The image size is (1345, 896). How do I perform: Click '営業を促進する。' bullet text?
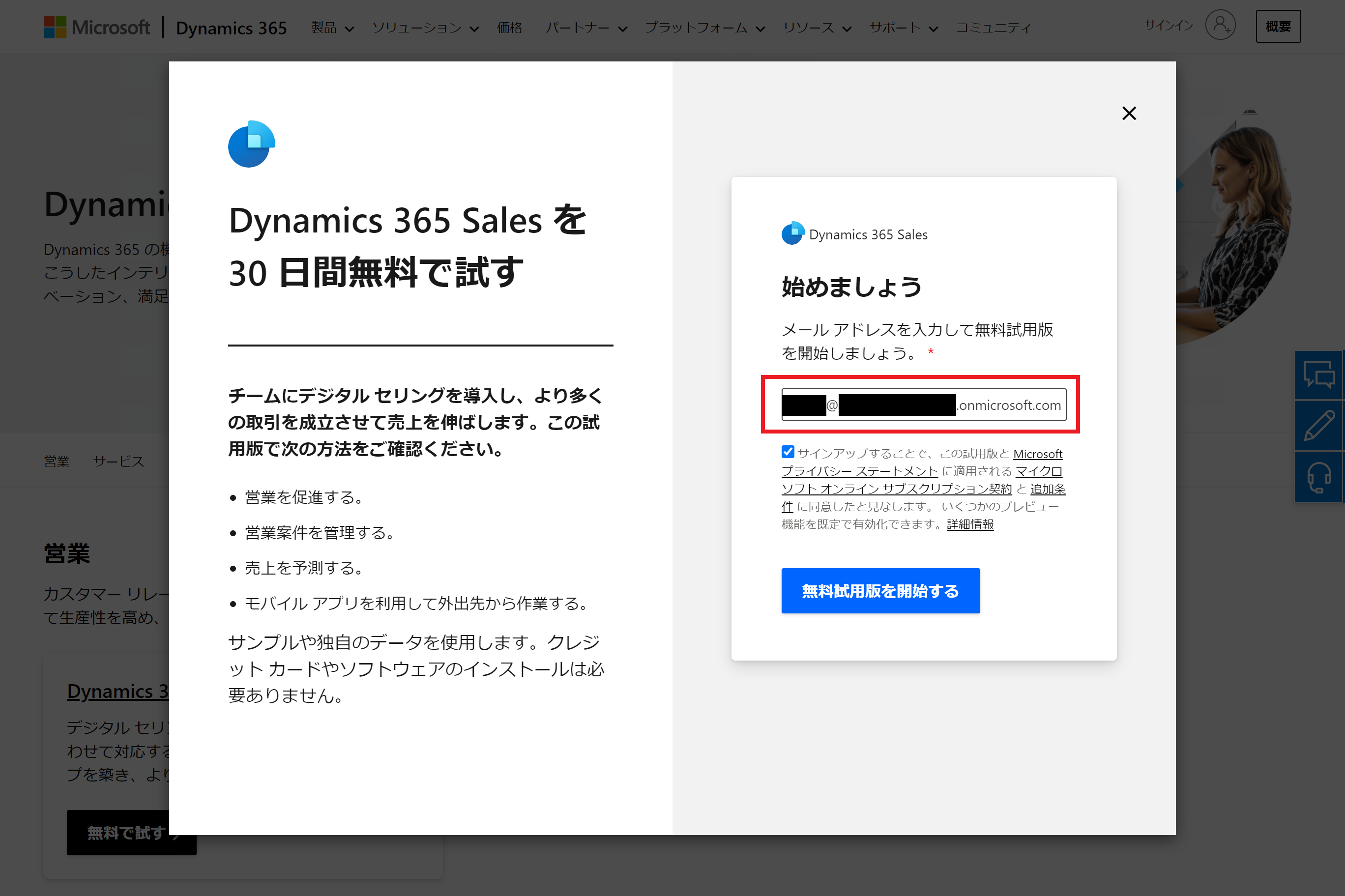[x=303, y=497]
